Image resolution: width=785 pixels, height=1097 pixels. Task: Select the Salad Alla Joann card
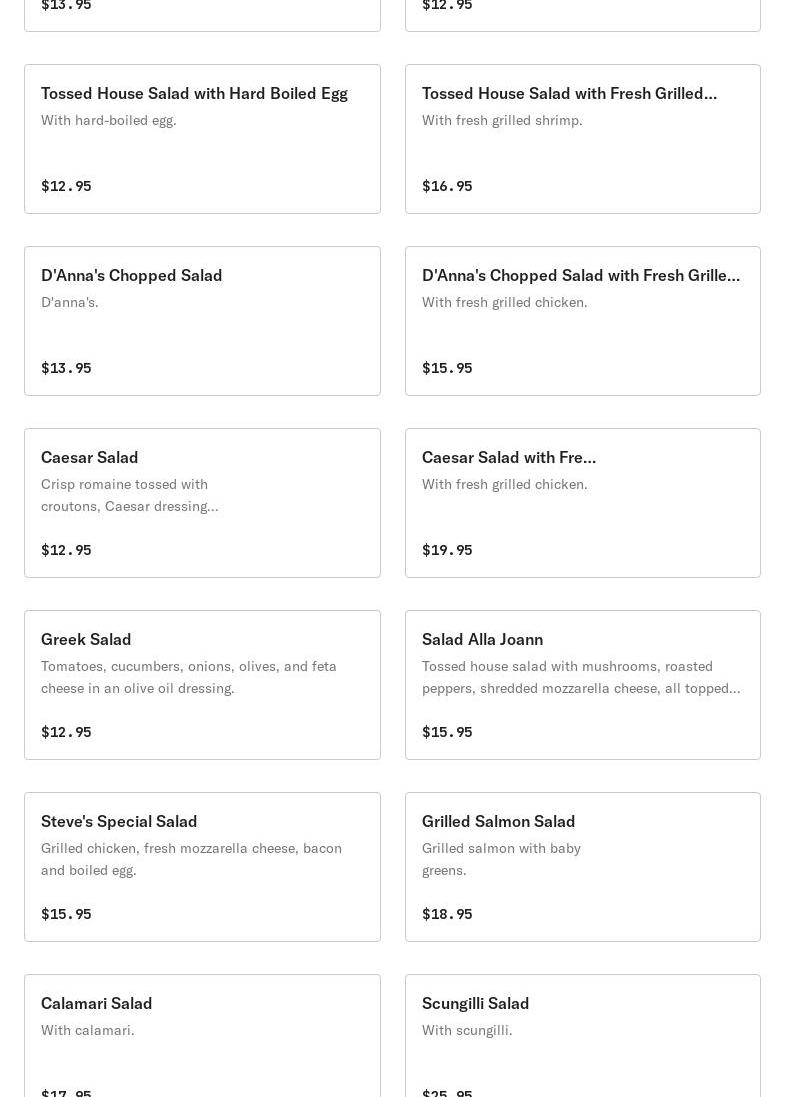pos(482,640)
